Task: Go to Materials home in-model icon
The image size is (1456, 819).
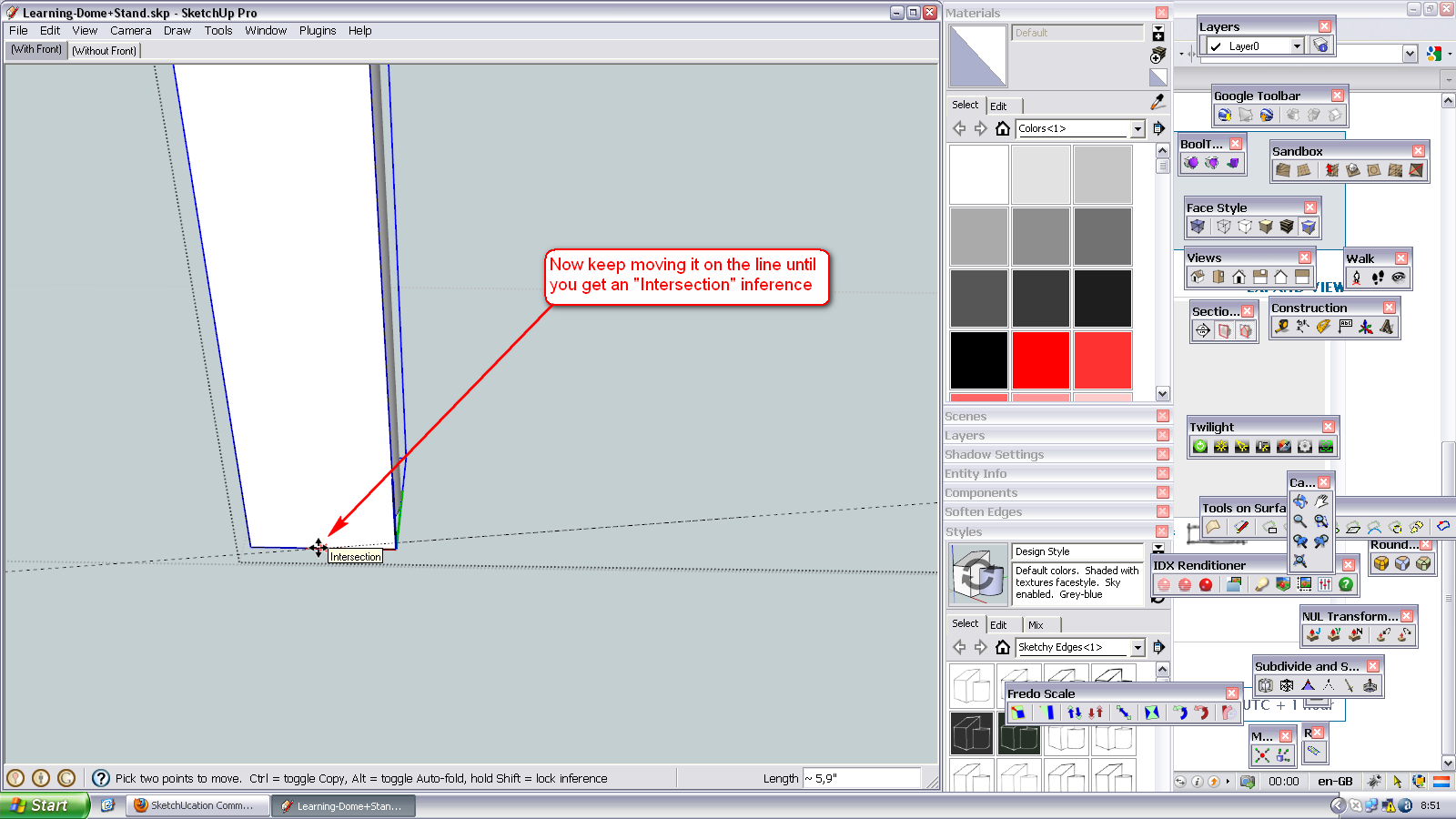Action: pos(1002,128)
